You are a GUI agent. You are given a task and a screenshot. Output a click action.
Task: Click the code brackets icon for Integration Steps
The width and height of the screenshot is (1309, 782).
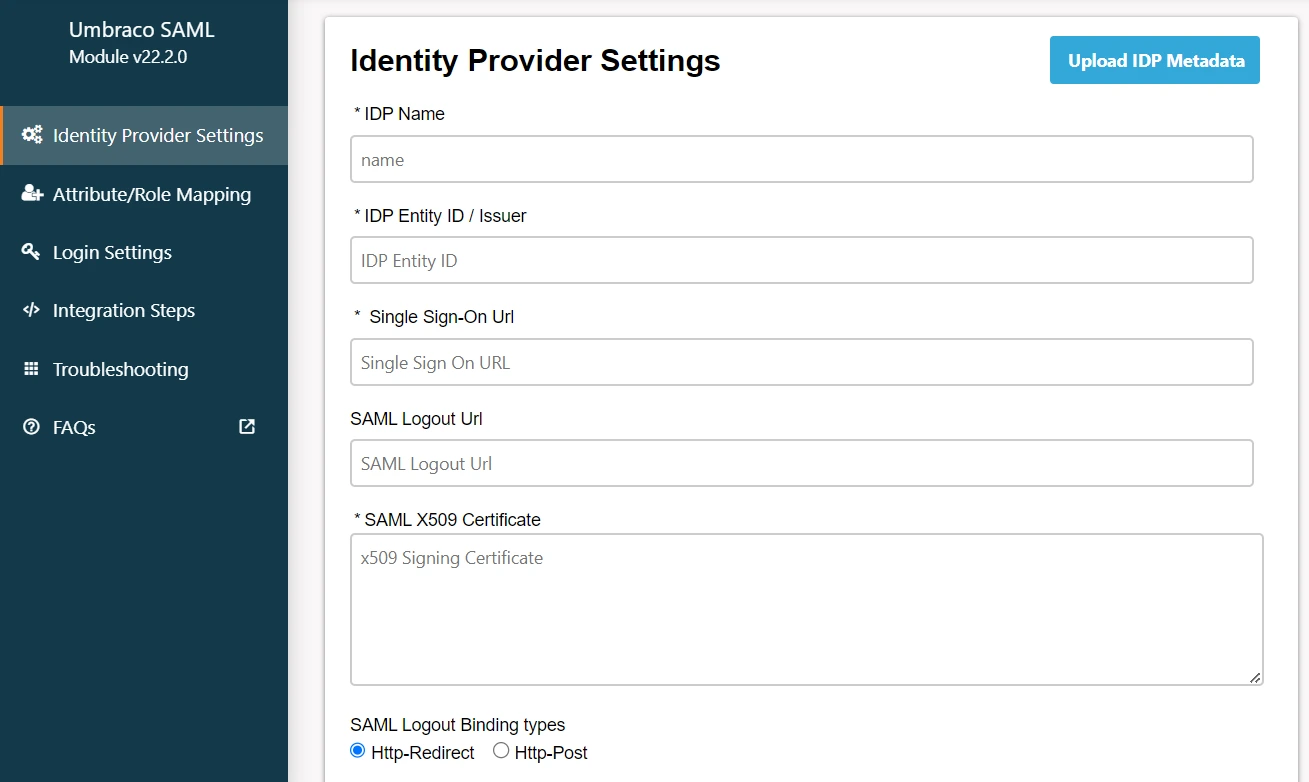tap(31, 310)
